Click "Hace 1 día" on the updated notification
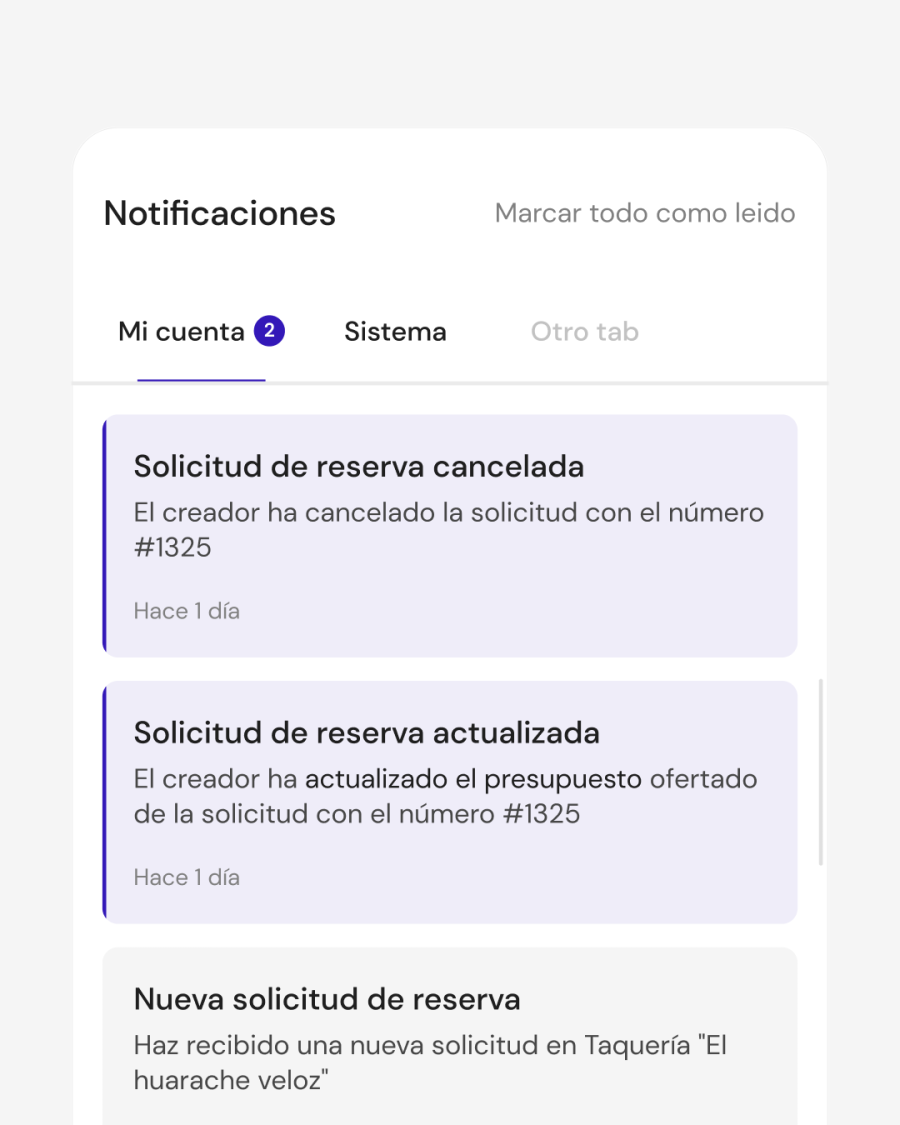This screenshot has height=1125, width=900. [x=187, y=877]
